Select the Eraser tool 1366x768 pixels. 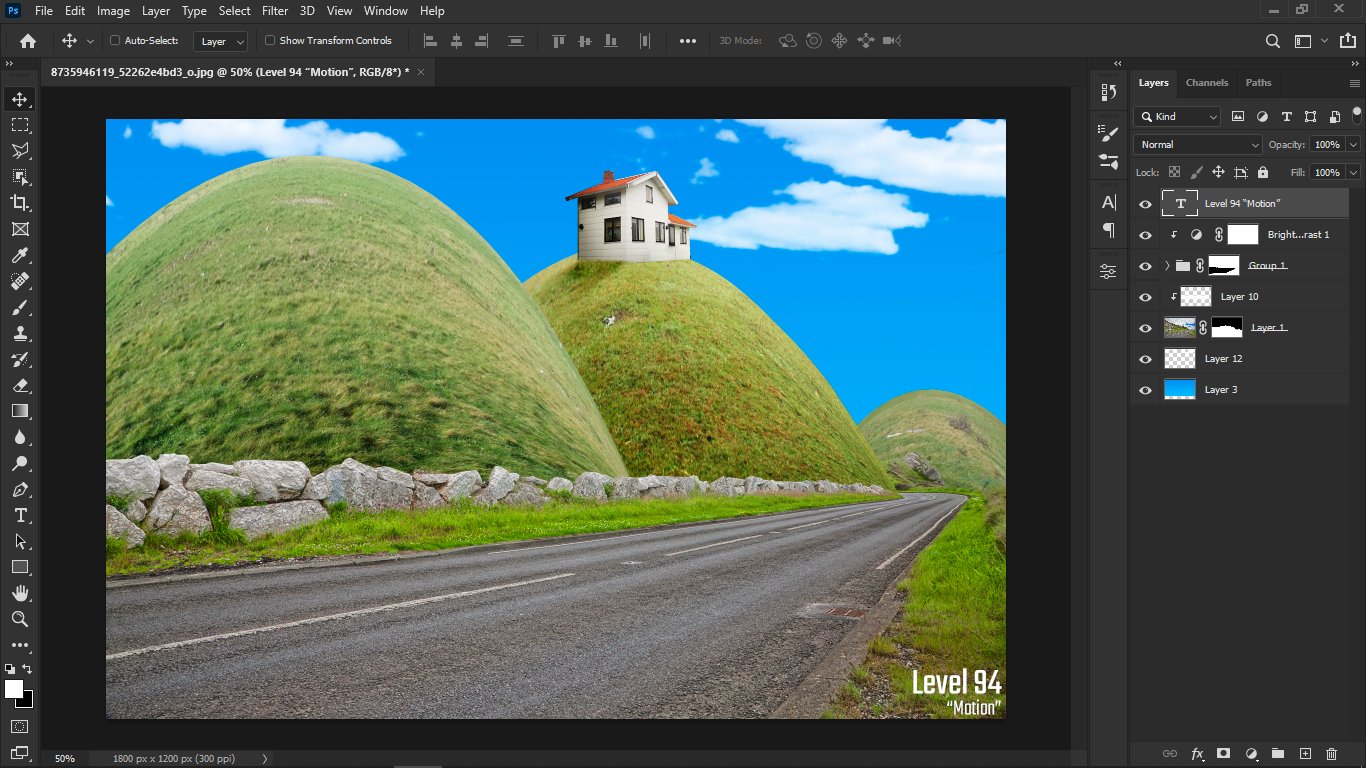pos(20,386)
